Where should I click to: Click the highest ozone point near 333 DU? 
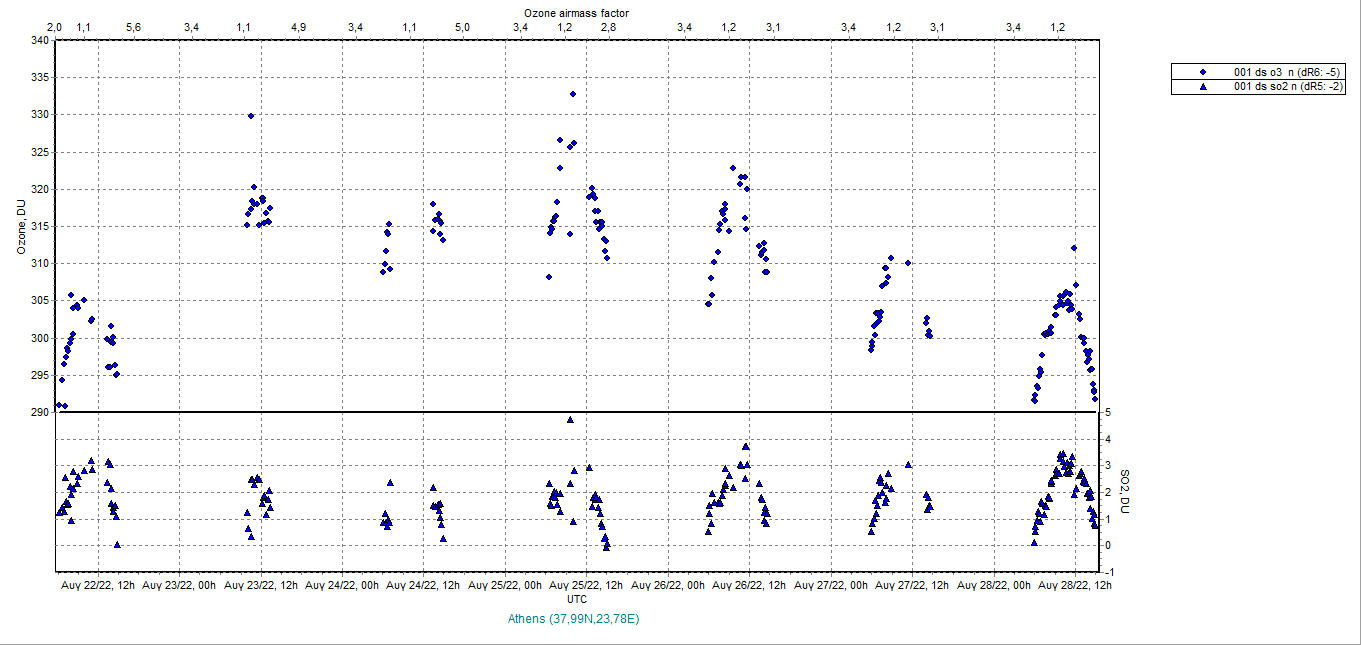click(573, 94)
